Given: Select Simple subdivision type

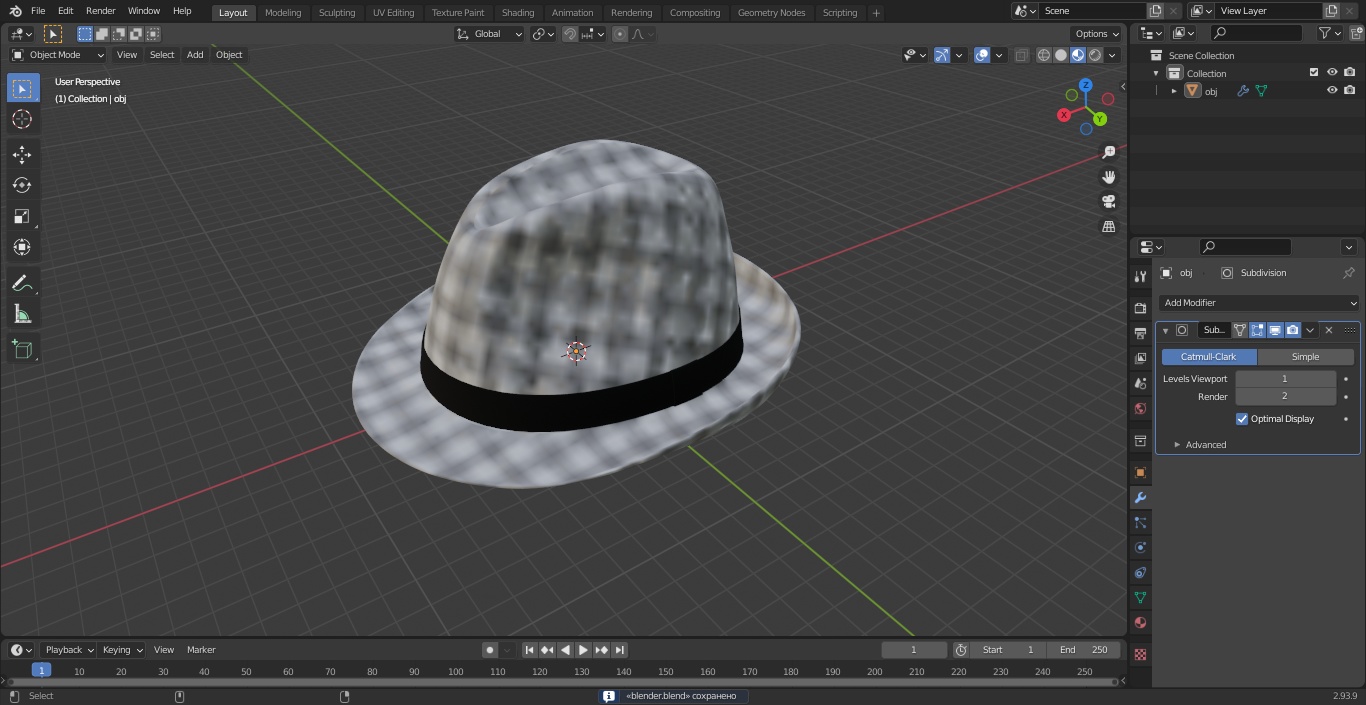Looking at the screenshot, I should 1306,357.
